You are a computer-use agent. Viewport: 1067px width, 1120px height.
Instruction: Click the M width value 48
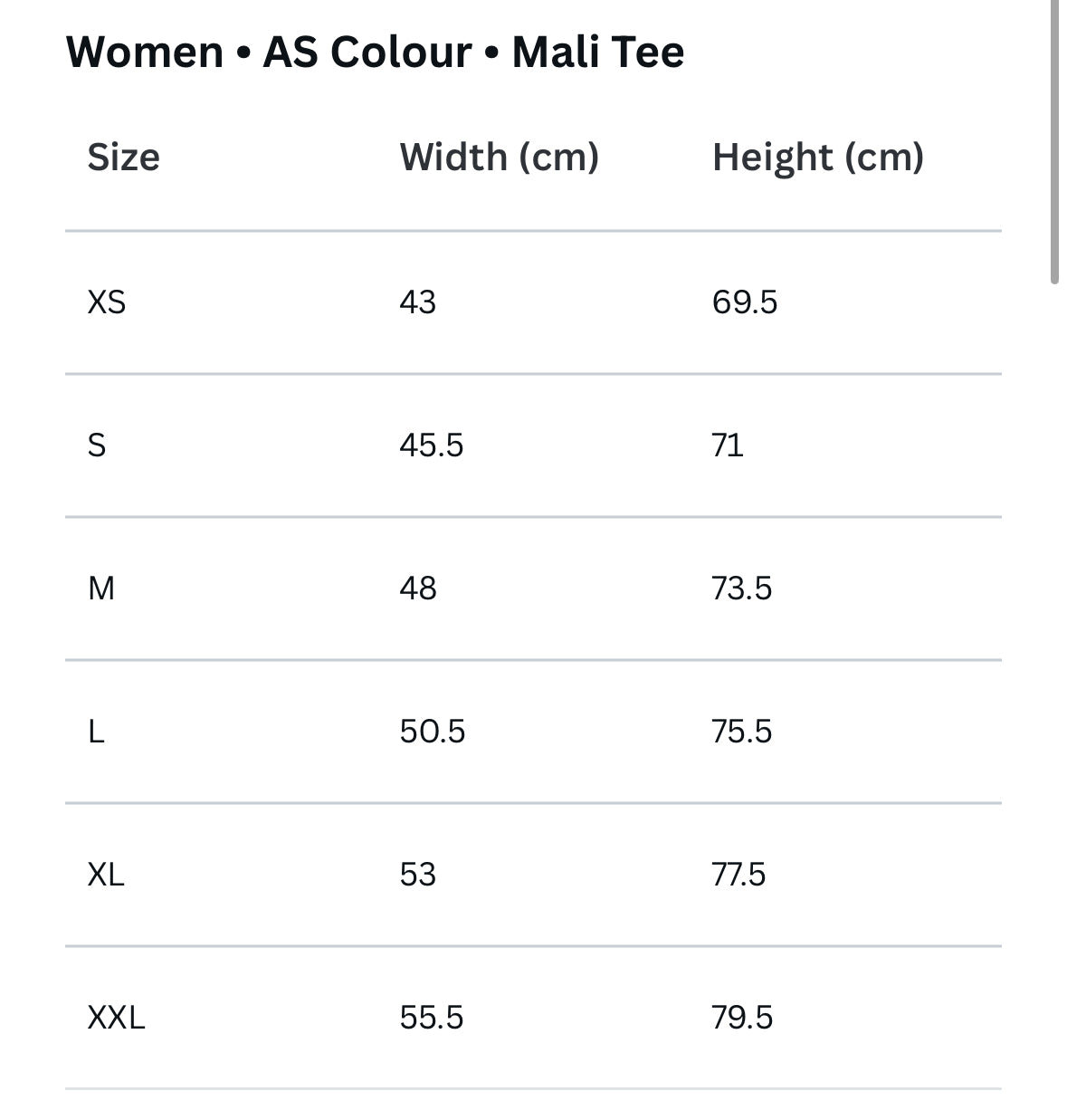pyautogui.click(x=417, y=589)
